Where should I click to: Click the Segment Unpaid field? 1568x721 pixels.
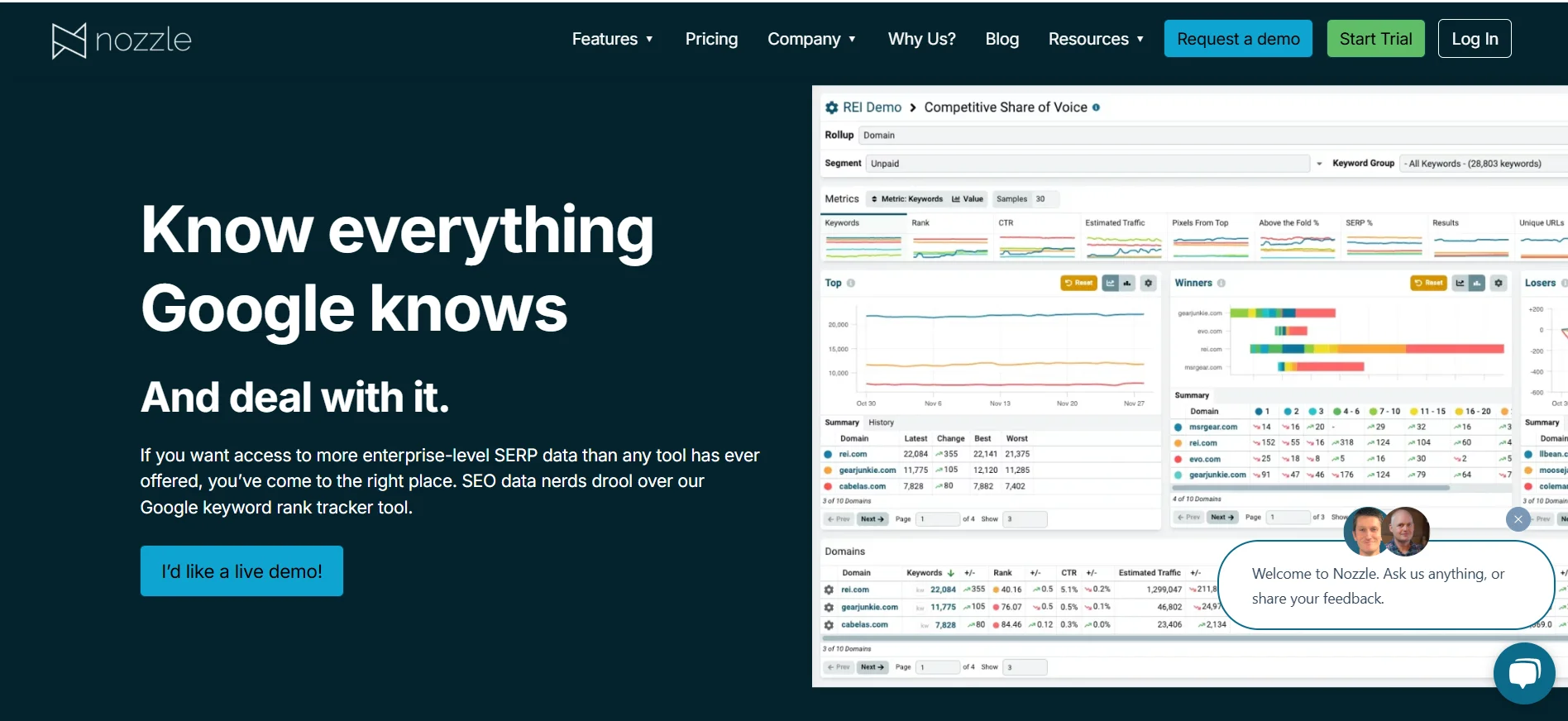point(1088,164)
